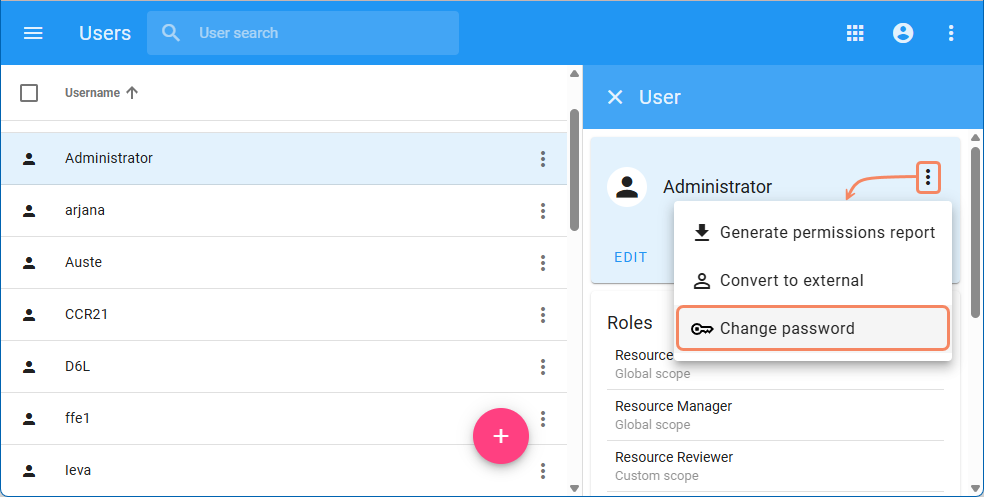Click the EDIT button
This screenshot has width=984, height=497.
(630, 257)
